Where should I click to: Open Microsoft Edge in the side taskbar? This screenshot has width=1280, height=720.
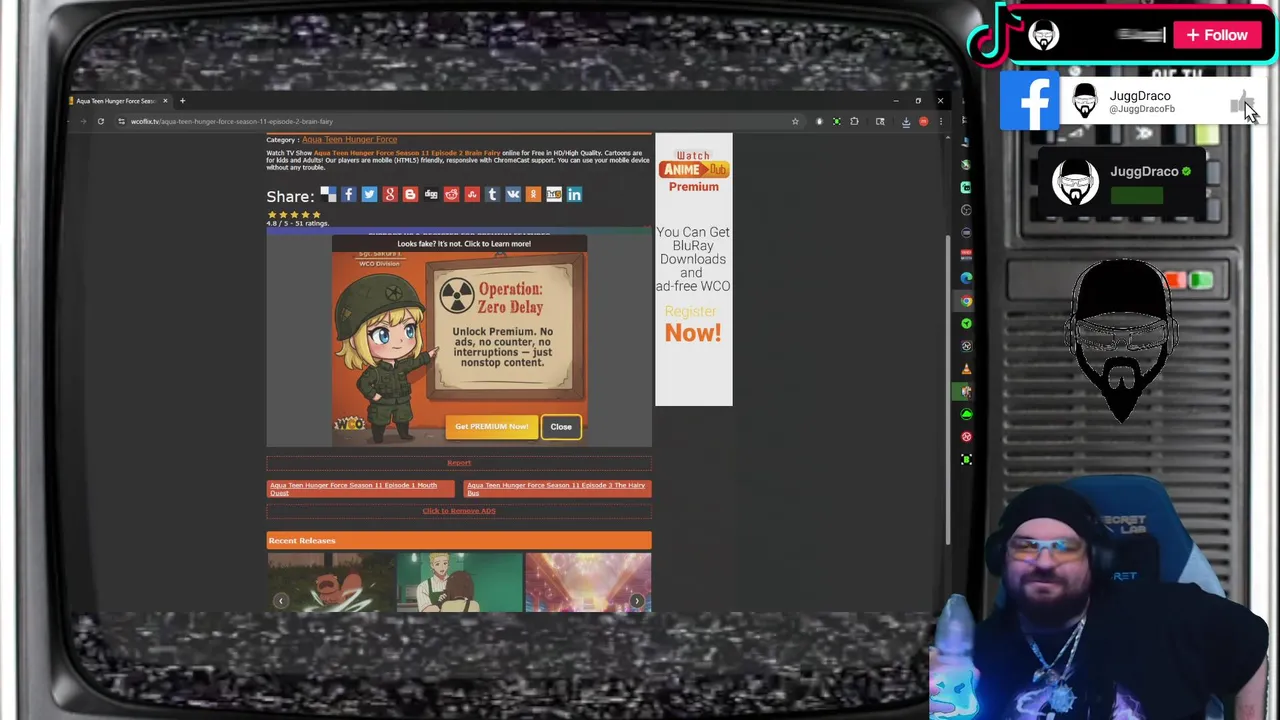coord(966,278)
